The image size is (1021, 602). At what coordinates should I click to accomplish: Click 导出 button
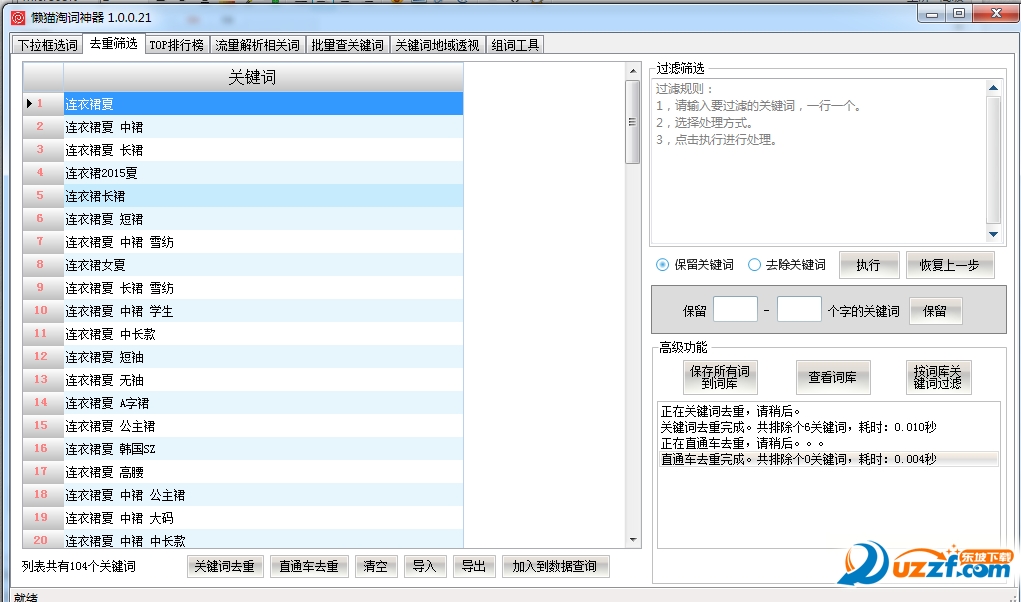pos(474,566)
